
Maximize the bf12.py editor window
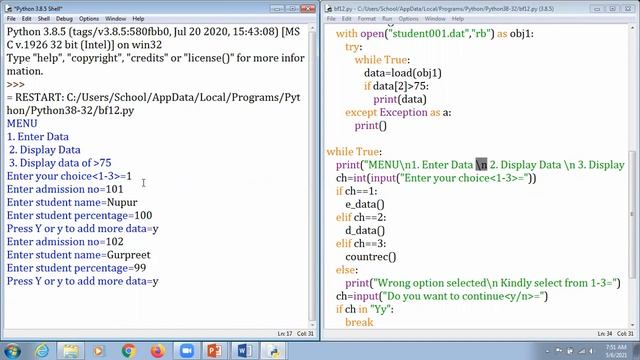coord(612,9)
